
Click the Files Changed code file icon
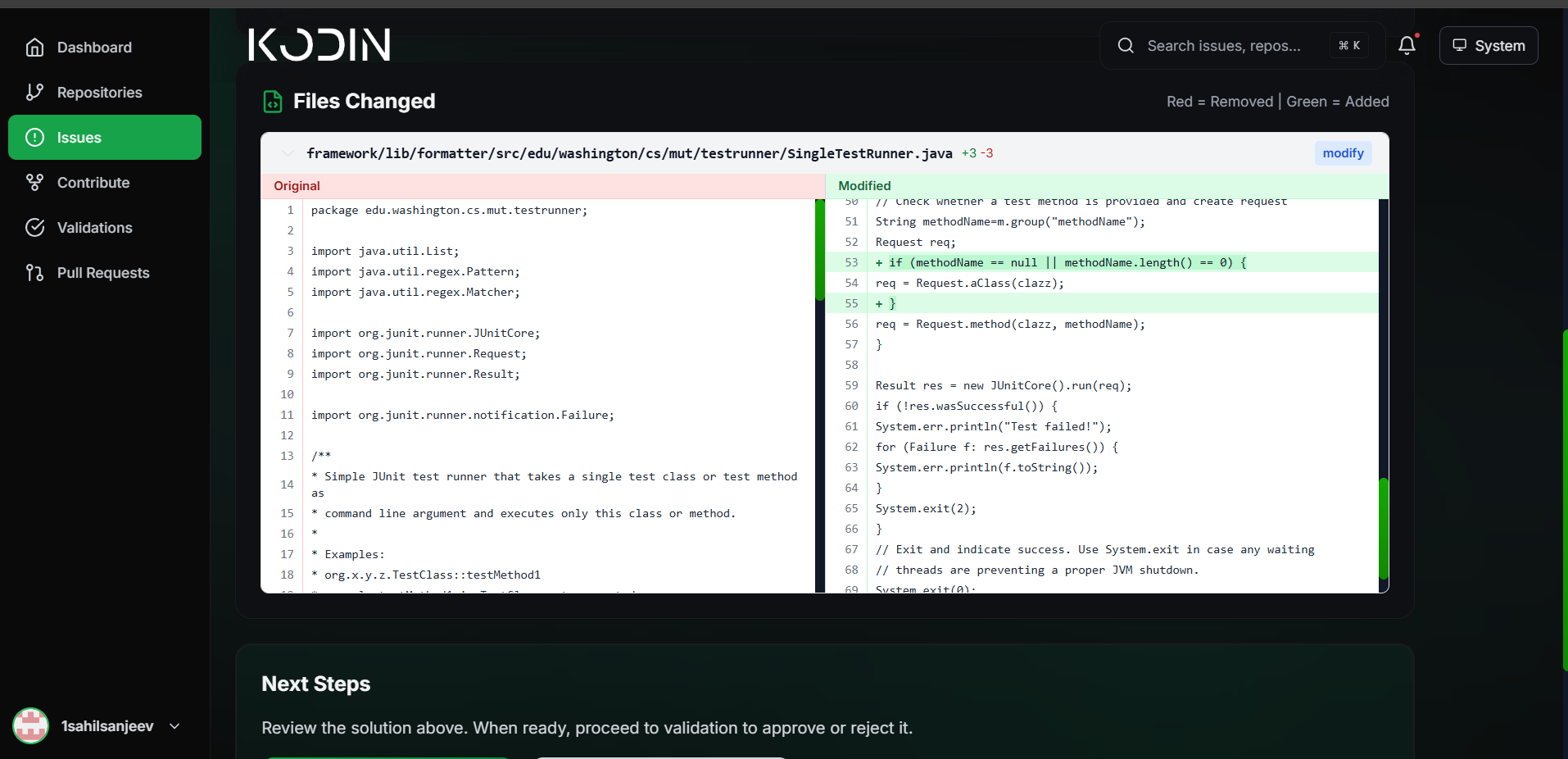click(x=272, y=102)
